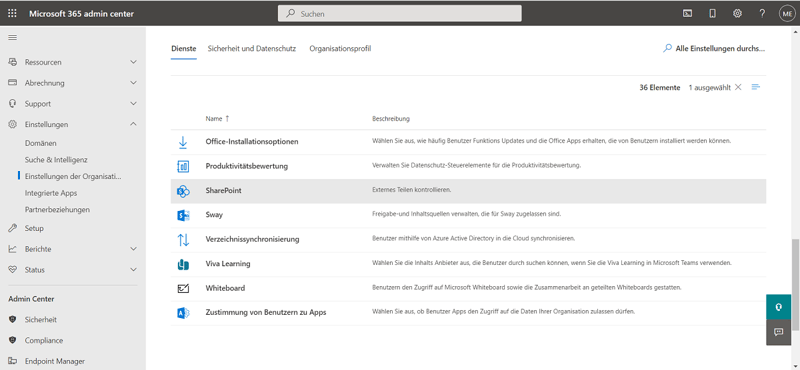The height and width of the screenshot is (370, 800).
Task: Clear the 1 ausgewählt selection
Action: [x=738, y=87]
